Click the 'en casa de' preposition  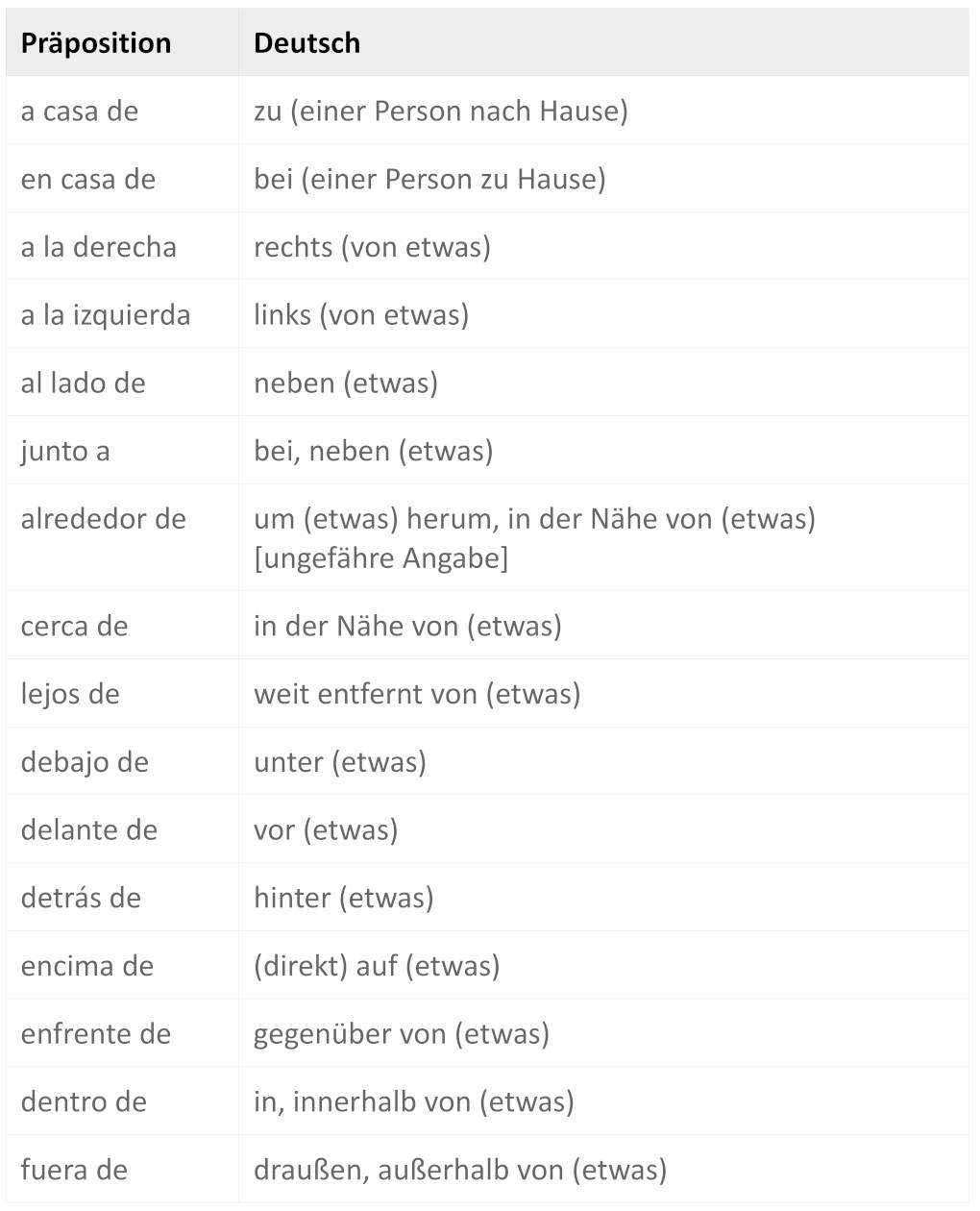click(x=88, y=180)
